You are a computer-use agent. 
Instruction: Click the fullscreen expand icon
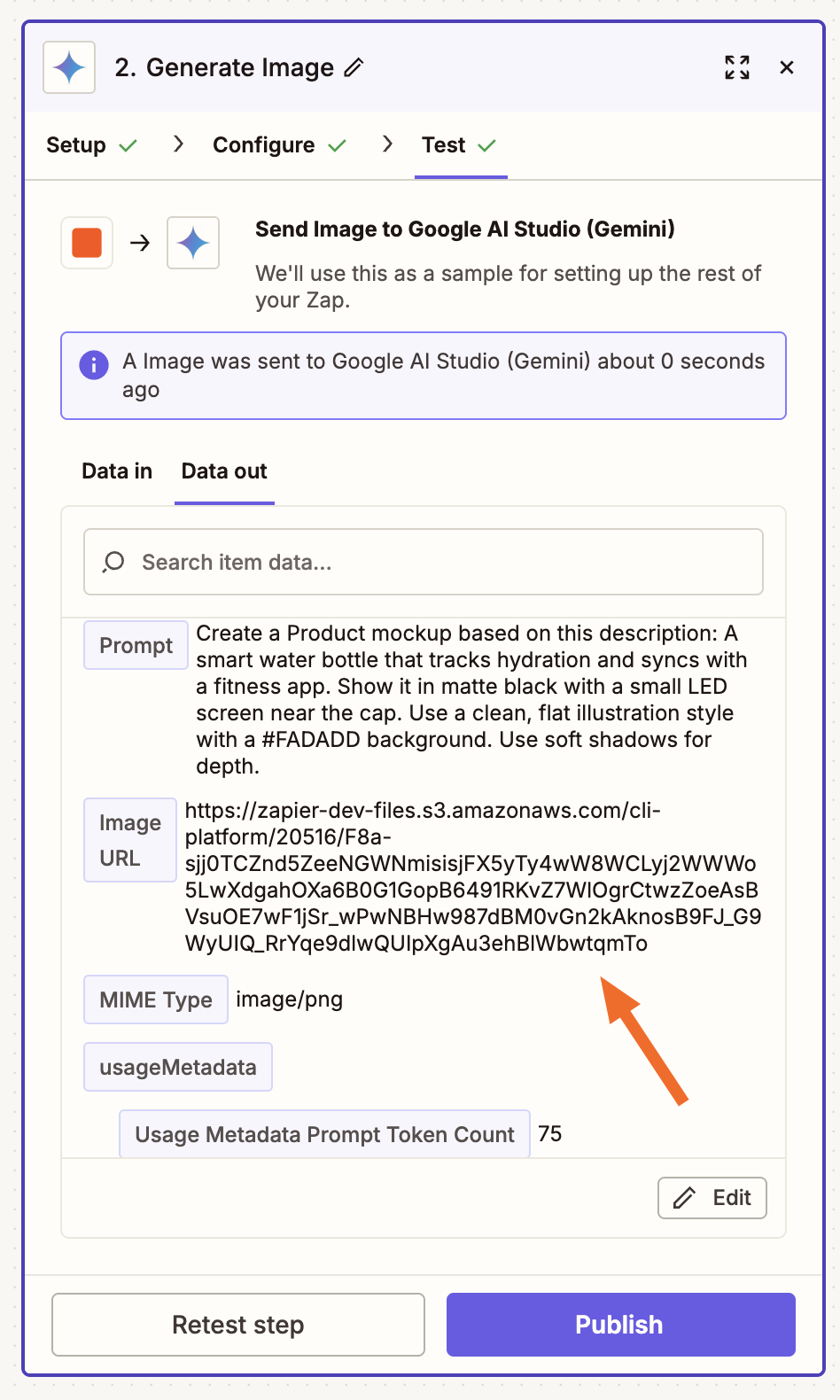[736, 66]
